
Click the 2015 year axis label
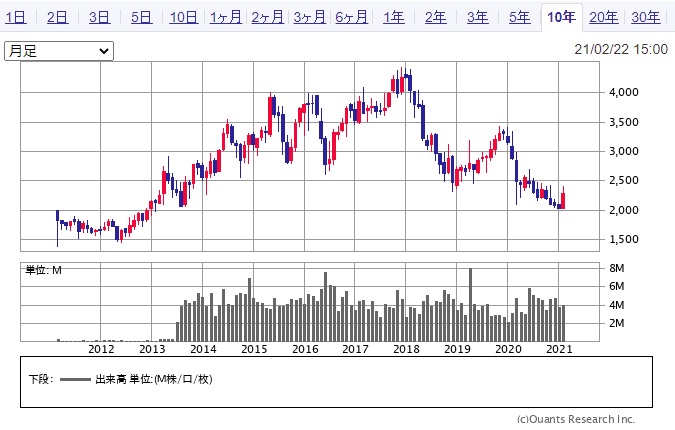click(254, 349)
